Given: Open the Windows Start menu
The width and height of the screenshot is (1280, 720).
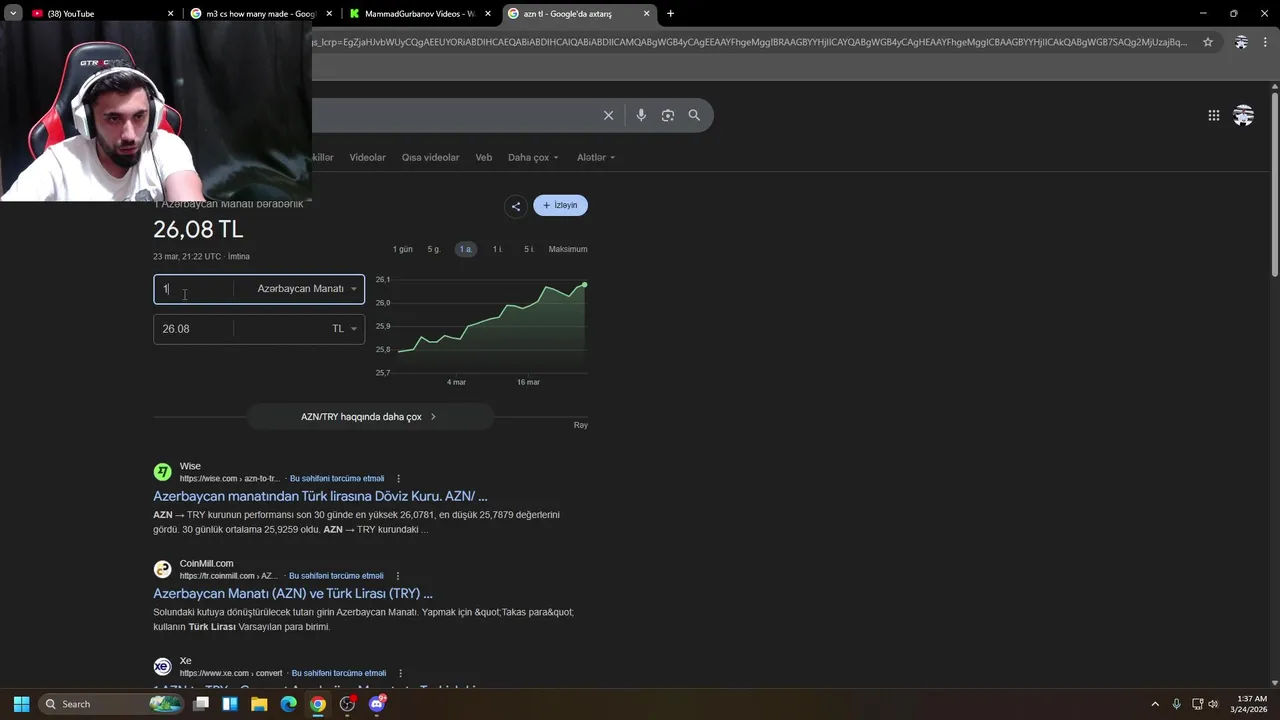Looking at the screenshot, I should [x=21, y=704].
